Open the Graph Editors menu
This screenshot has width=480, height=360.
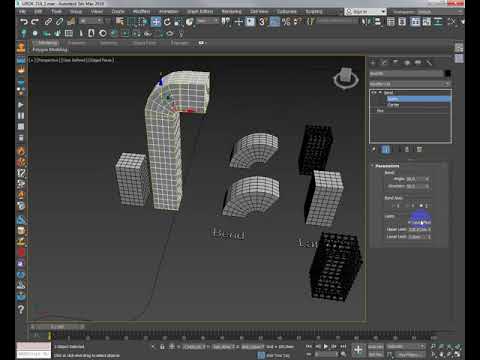coord(200,12)
